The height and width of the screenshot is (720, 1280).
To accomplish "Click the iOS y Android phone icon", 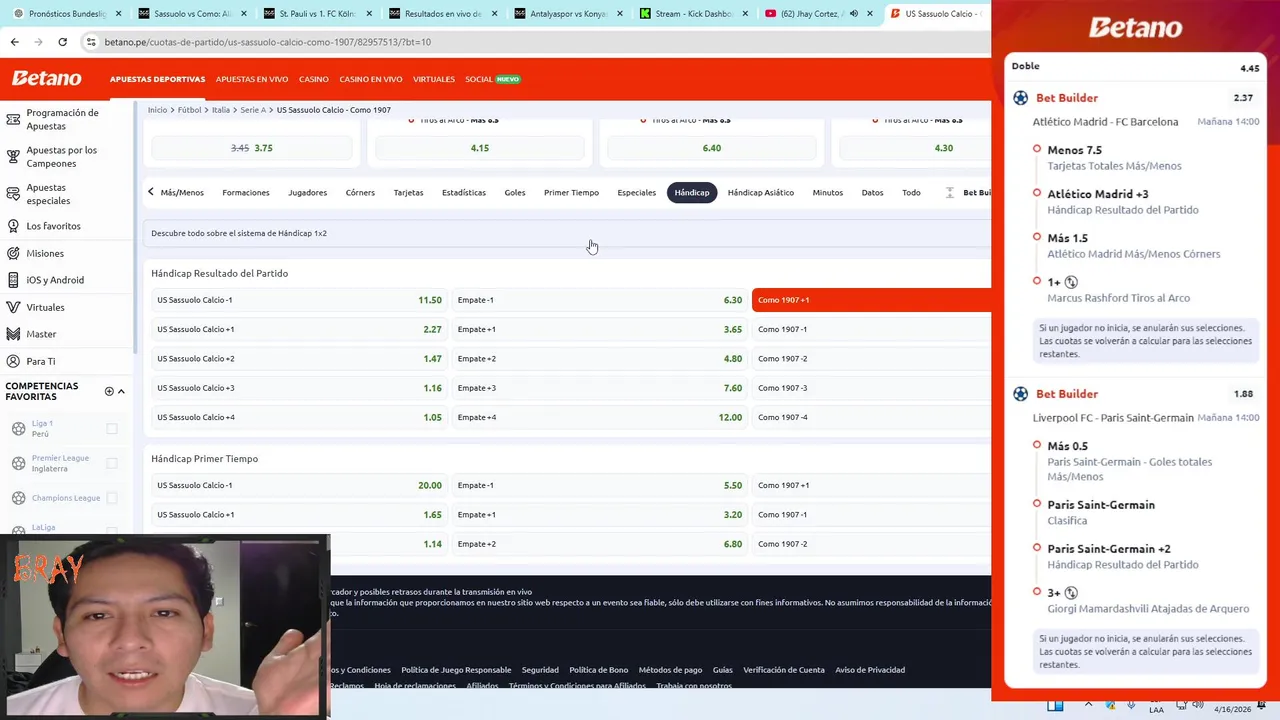I will (x=13, y=280).
